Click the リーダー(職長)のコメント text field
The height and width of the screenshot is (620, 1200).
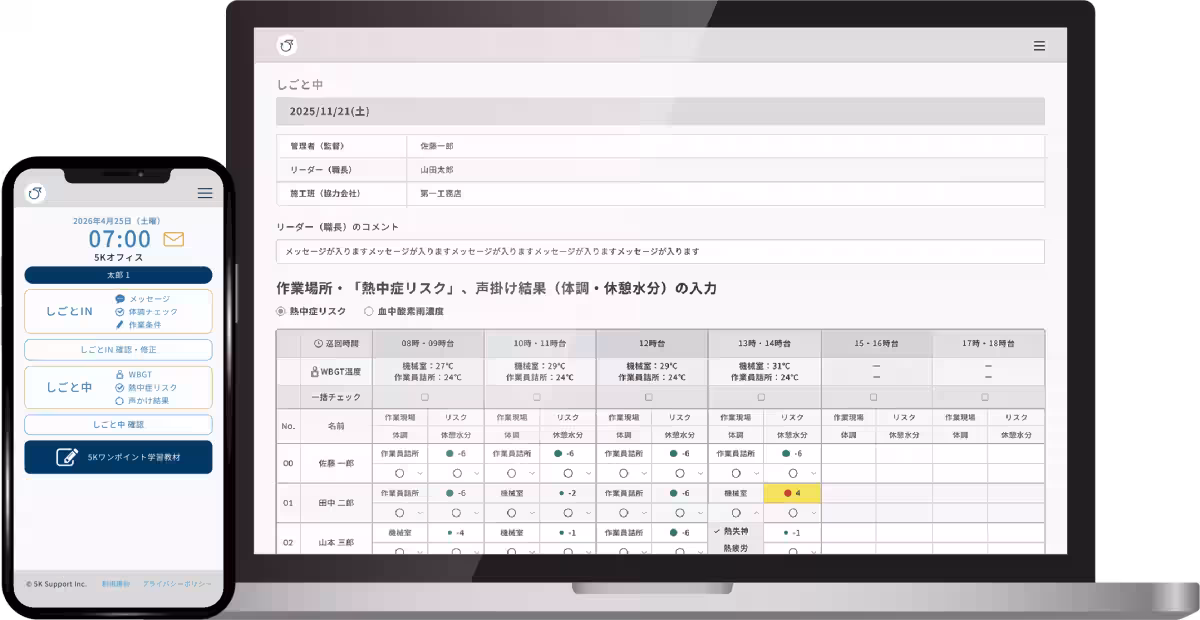coord(660,251)
